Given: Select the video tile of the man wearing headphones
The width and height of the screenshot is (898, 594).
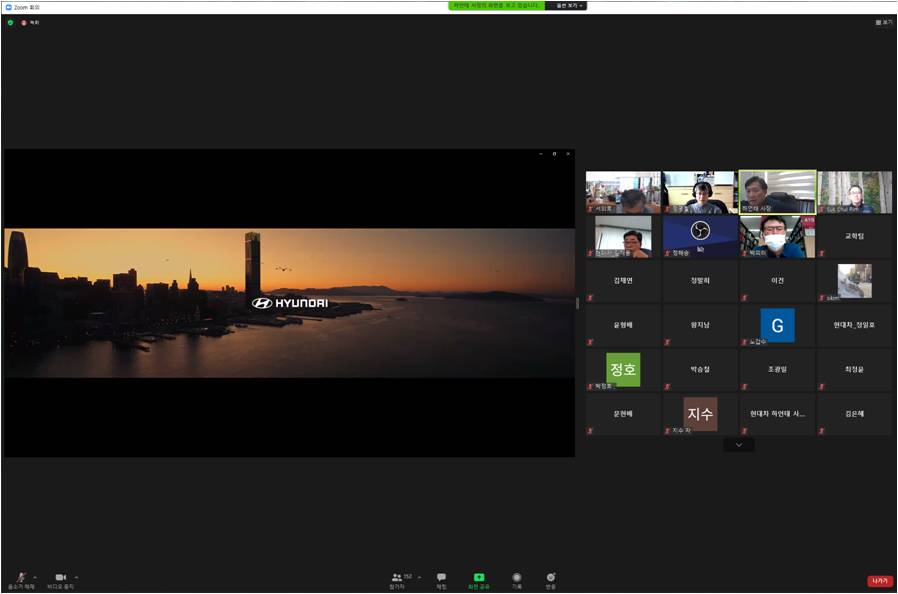Looking at the screenshot, I should point(700,192).
